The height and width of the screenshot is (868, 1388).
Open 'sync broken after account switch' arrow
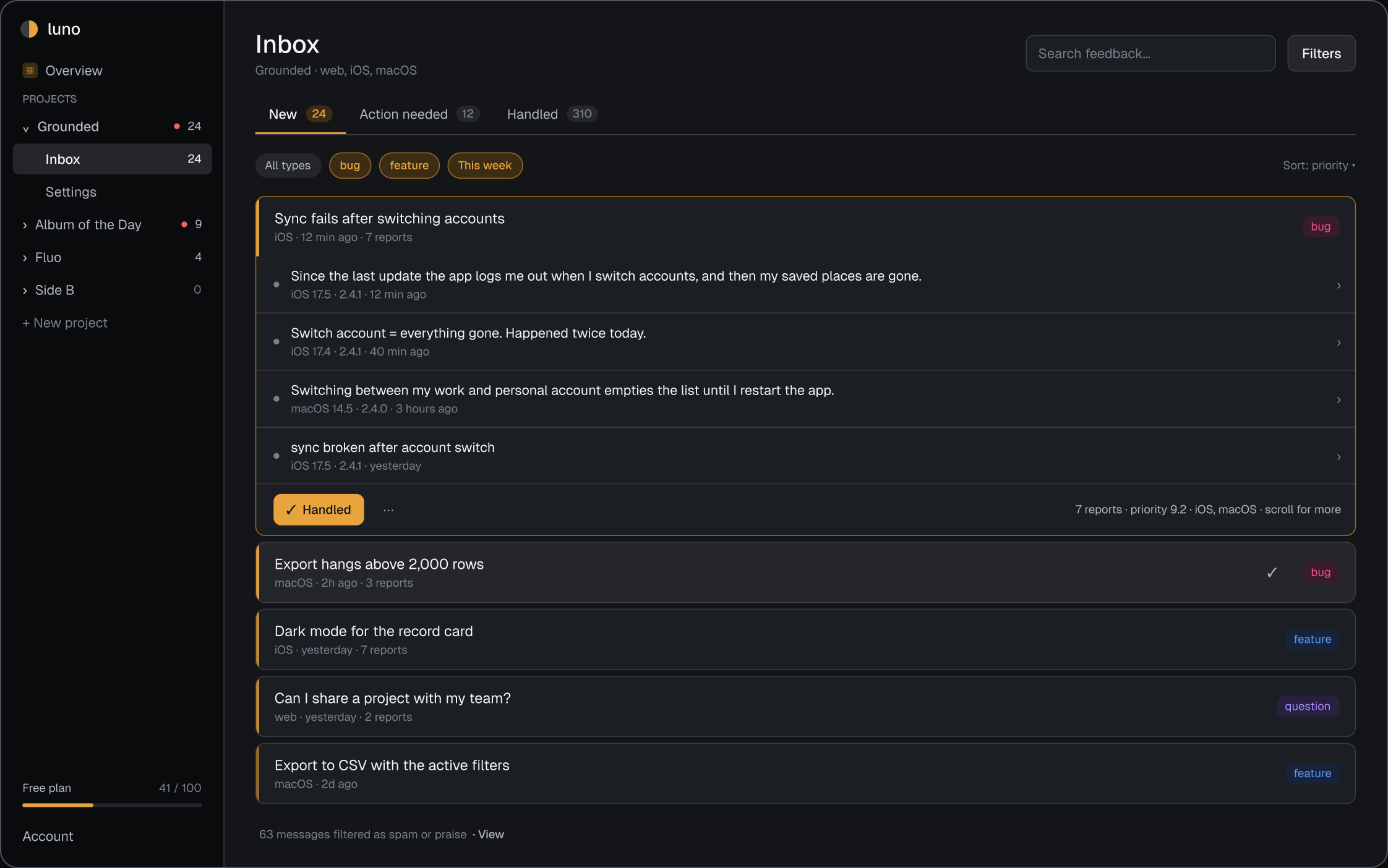click(x=1339, y=457)
